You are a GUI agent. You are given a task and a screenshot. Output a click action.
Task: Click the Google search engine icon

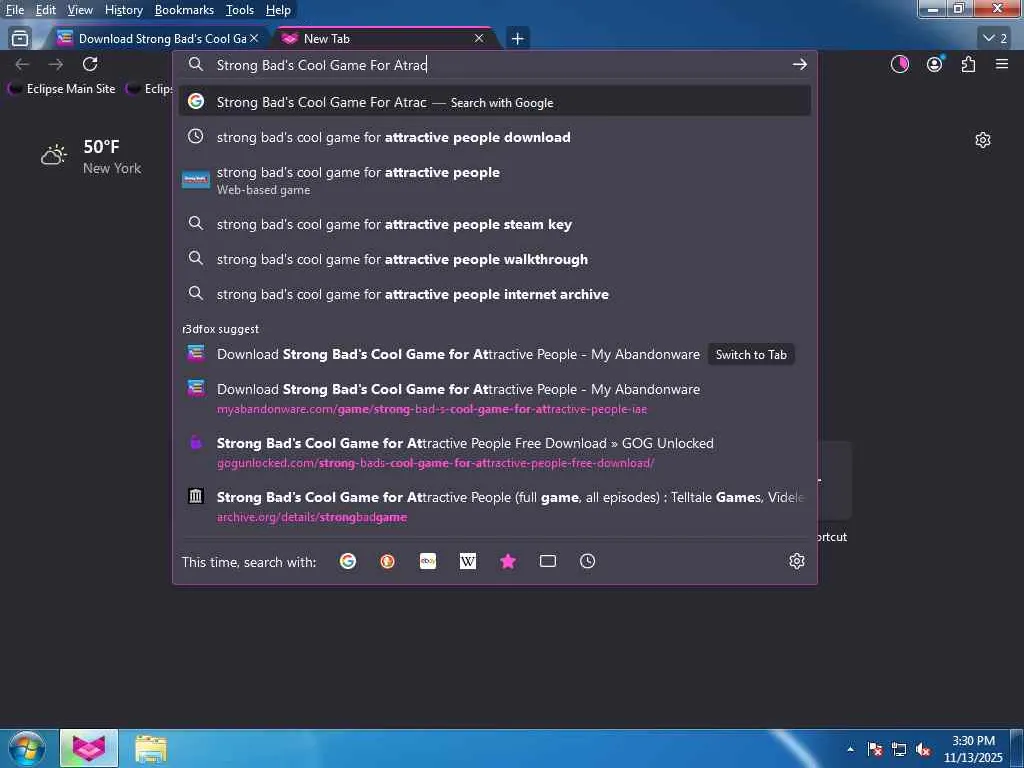pos(348,561)
